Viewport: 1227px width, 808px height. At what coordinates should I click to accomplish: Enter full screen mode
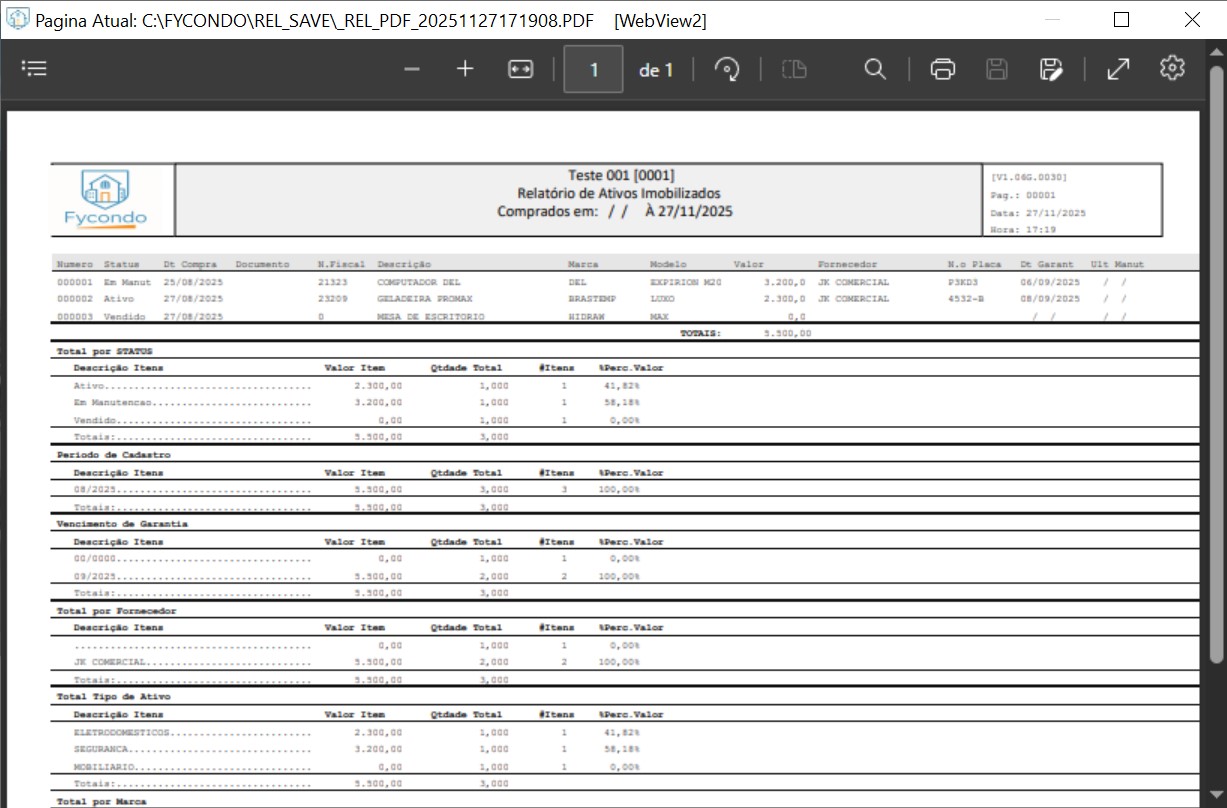1118,69
